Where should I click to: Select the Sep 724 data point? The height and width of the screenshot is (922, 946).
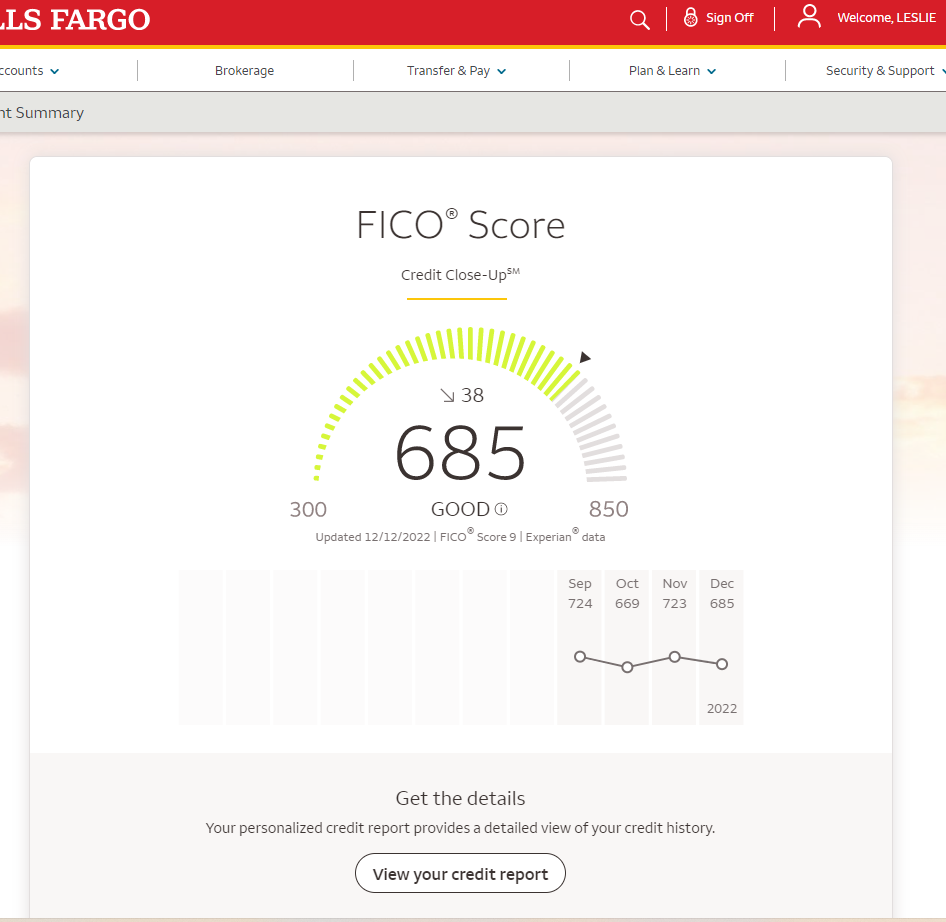coord(580,657)
